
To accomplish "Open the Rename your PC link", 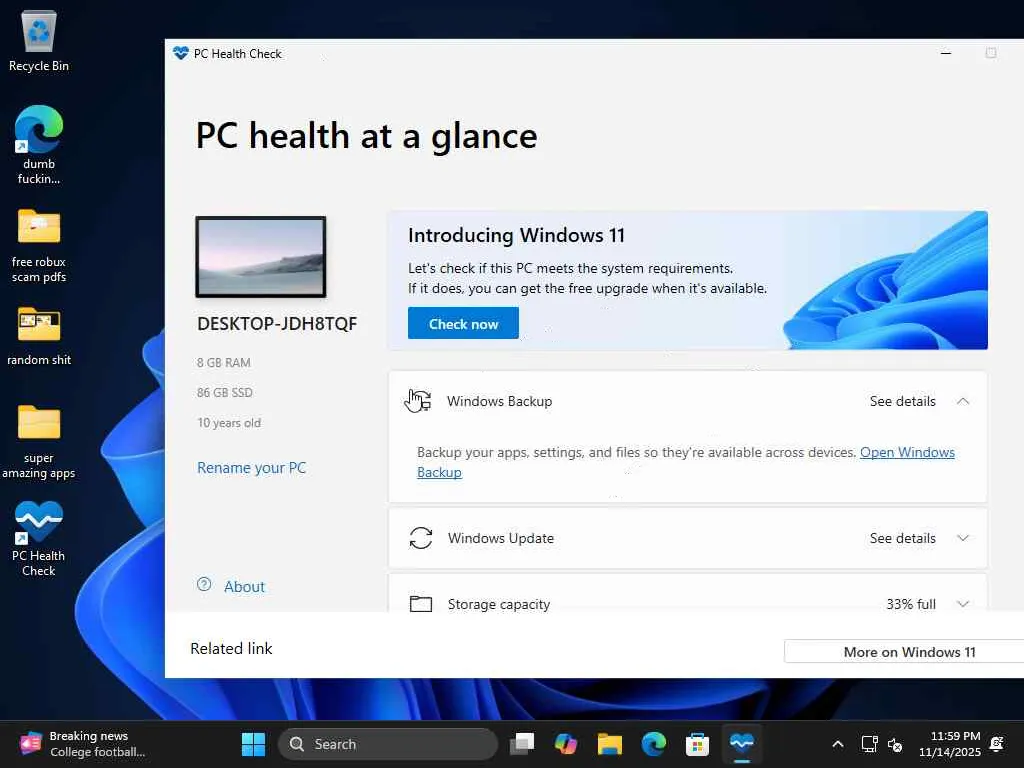I will 251,468.
